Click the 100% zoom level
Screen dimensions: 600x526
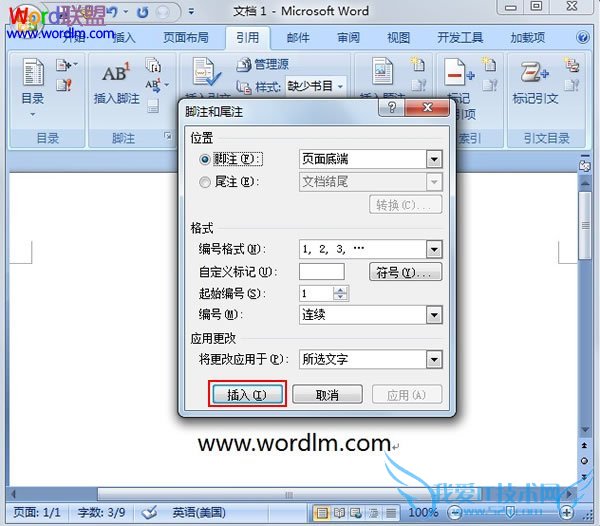tap(423, 513)
